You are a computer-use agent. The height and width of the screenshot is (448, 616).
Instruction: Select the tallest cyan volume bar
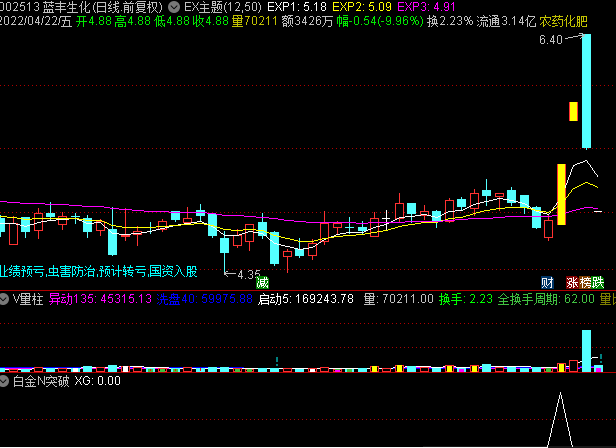[586, 351]
